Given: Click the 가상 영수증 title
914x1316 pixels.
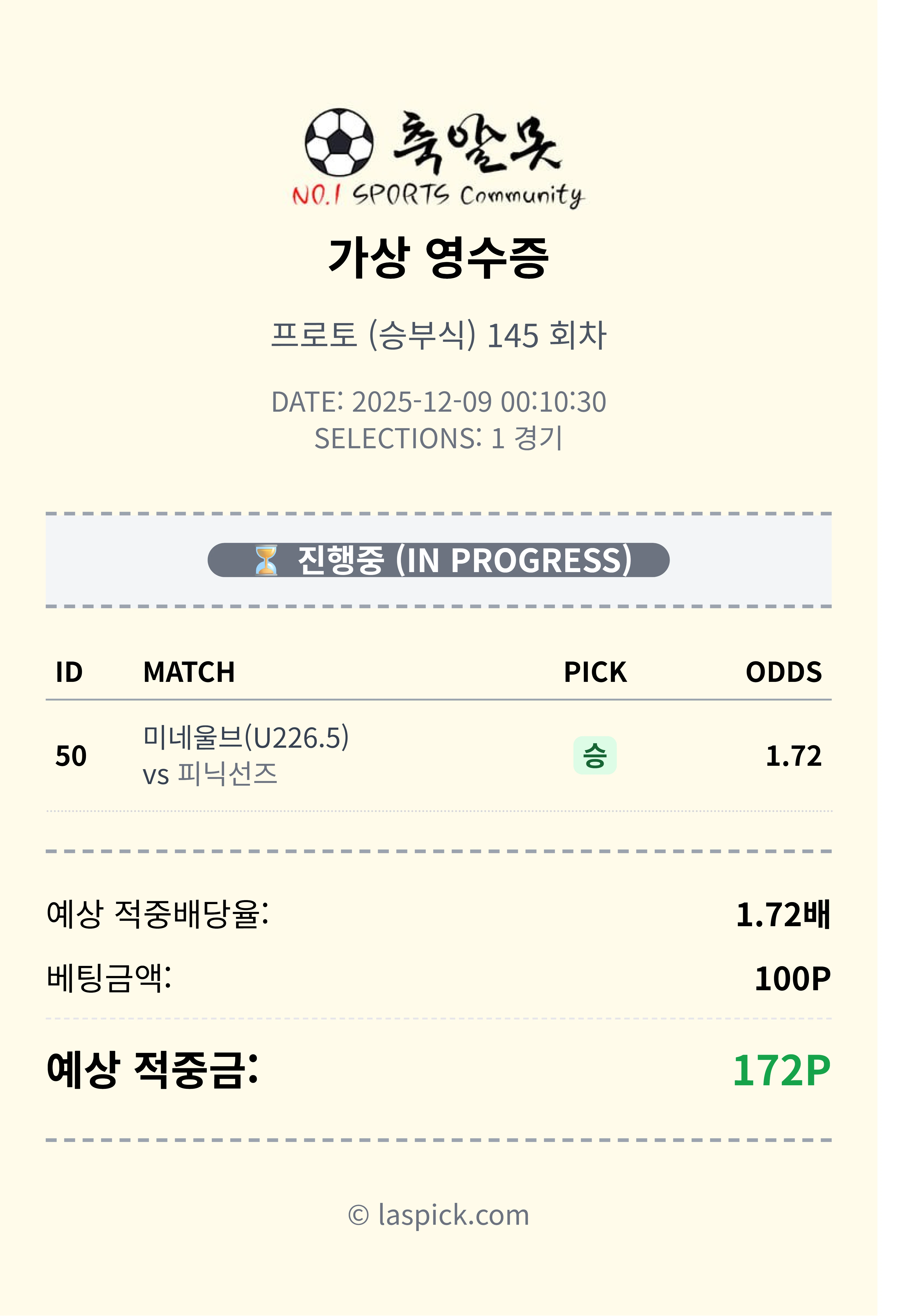Looking at the screenshot, I should (439, 258).
